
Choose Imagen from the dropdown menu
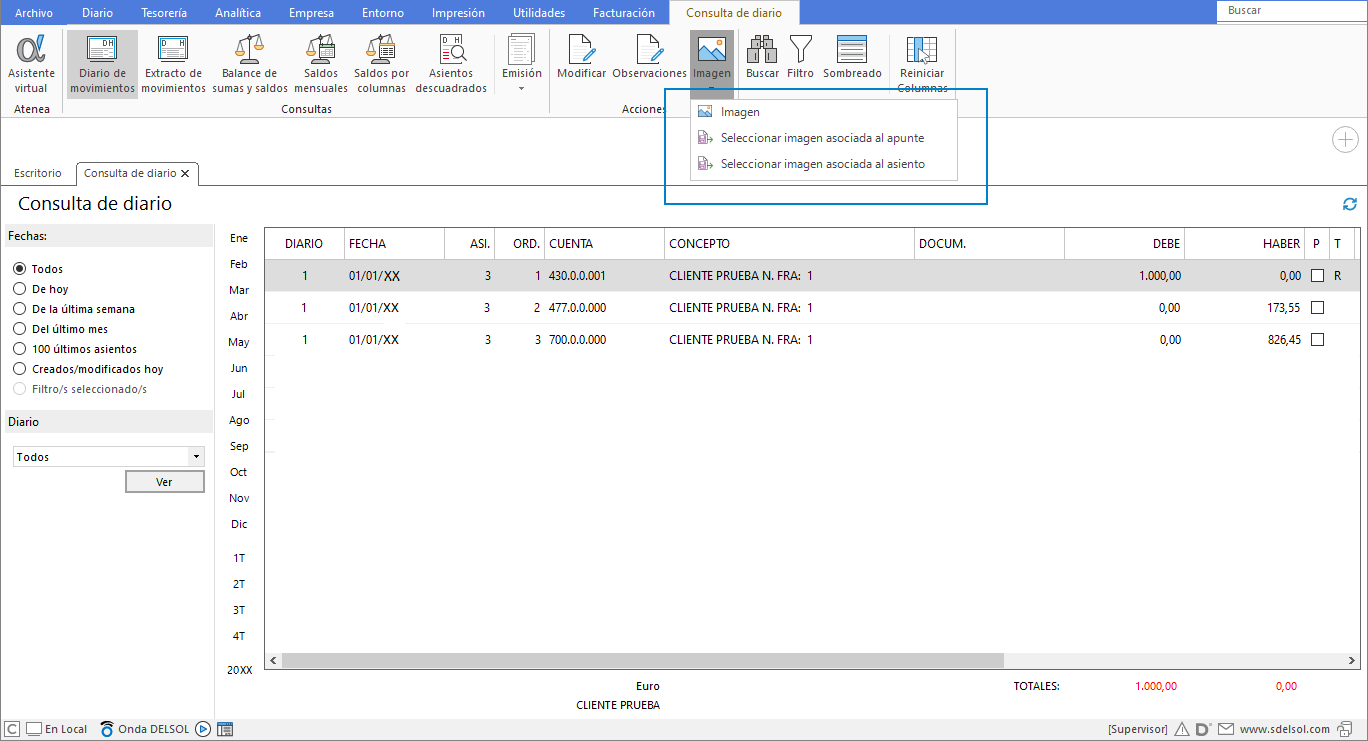tap(823, 112)
